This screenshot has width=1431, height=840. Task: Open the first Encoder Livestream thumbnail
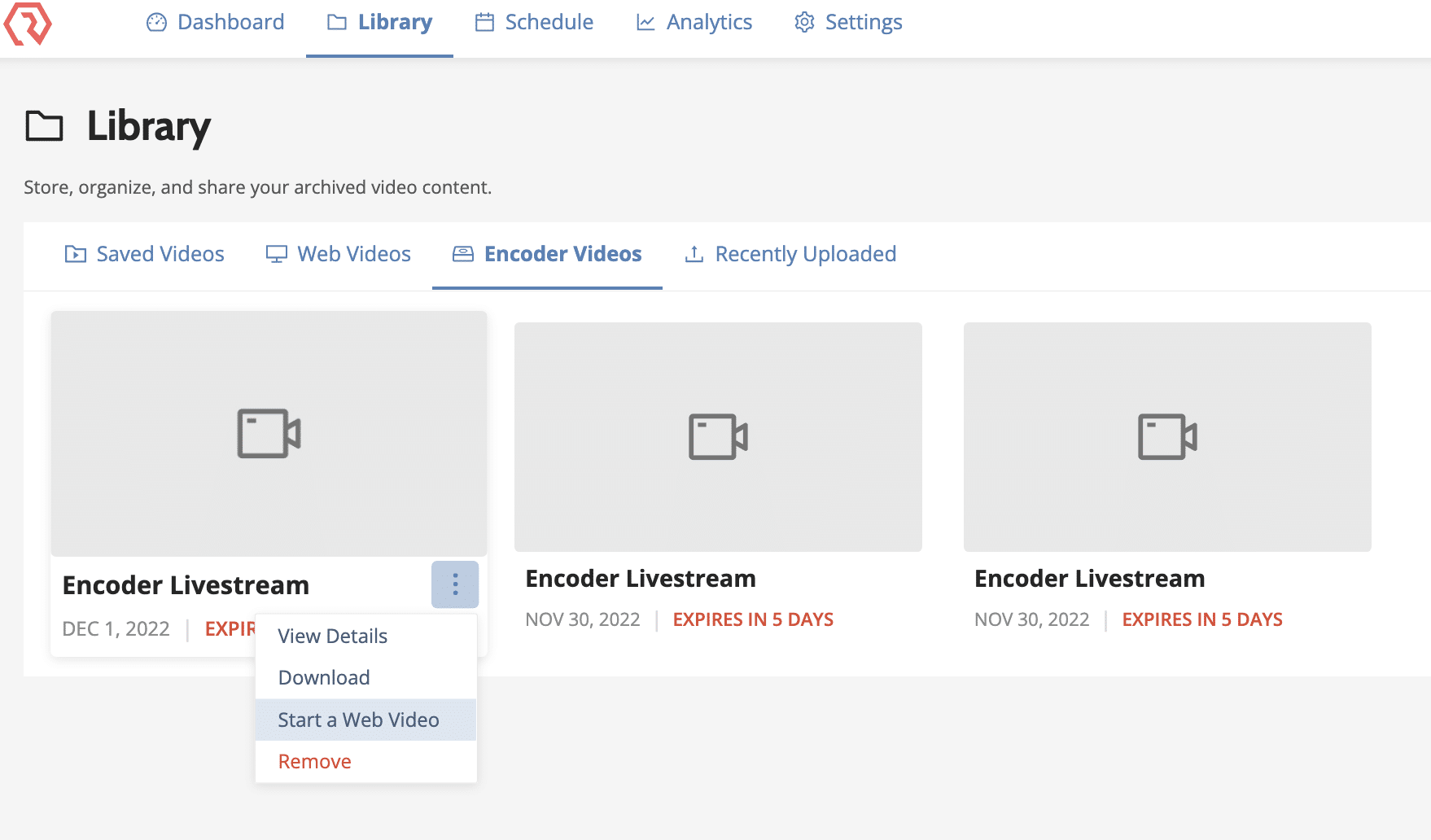269,434
